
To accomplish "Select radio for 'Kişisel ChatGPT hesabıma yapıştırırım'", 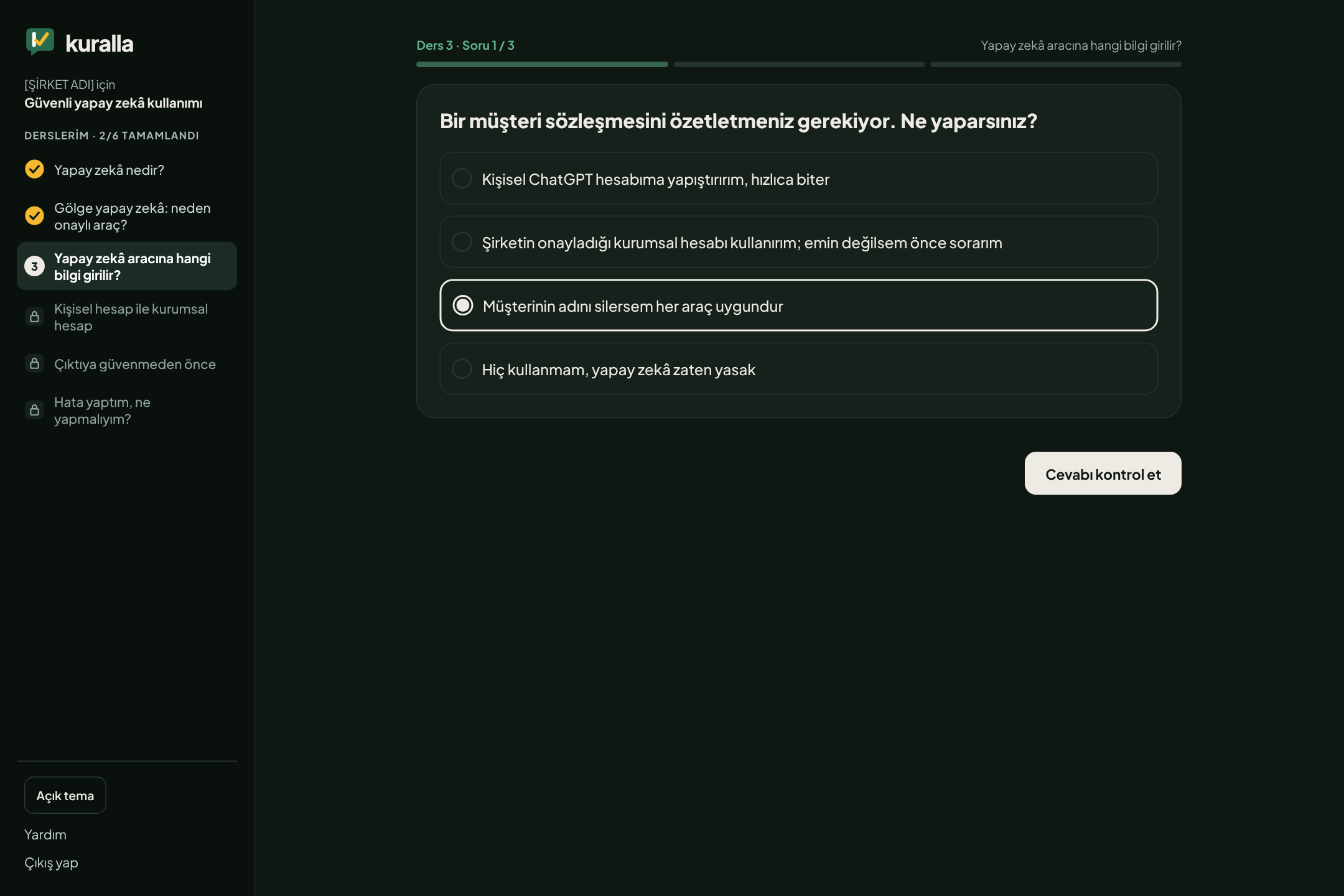I will (x=462, y=179).
